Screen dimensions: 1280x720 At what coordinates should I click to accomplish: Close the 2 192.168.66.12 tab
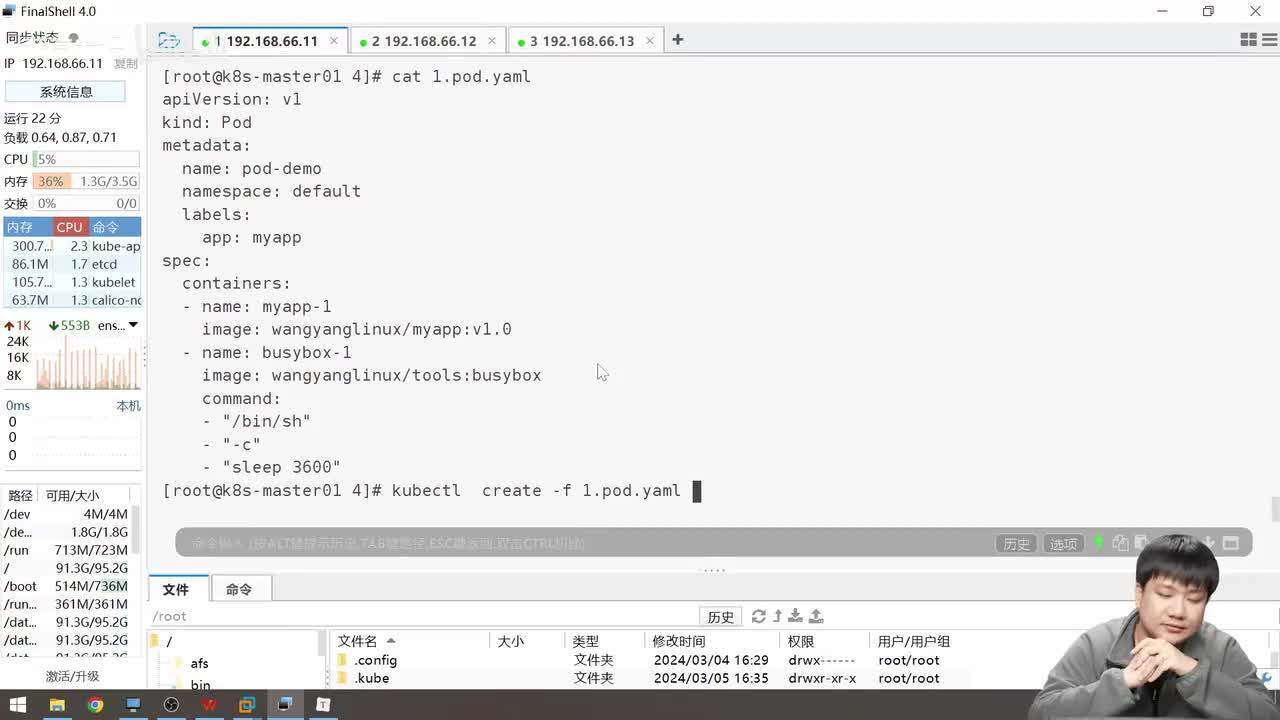[492, 41]
